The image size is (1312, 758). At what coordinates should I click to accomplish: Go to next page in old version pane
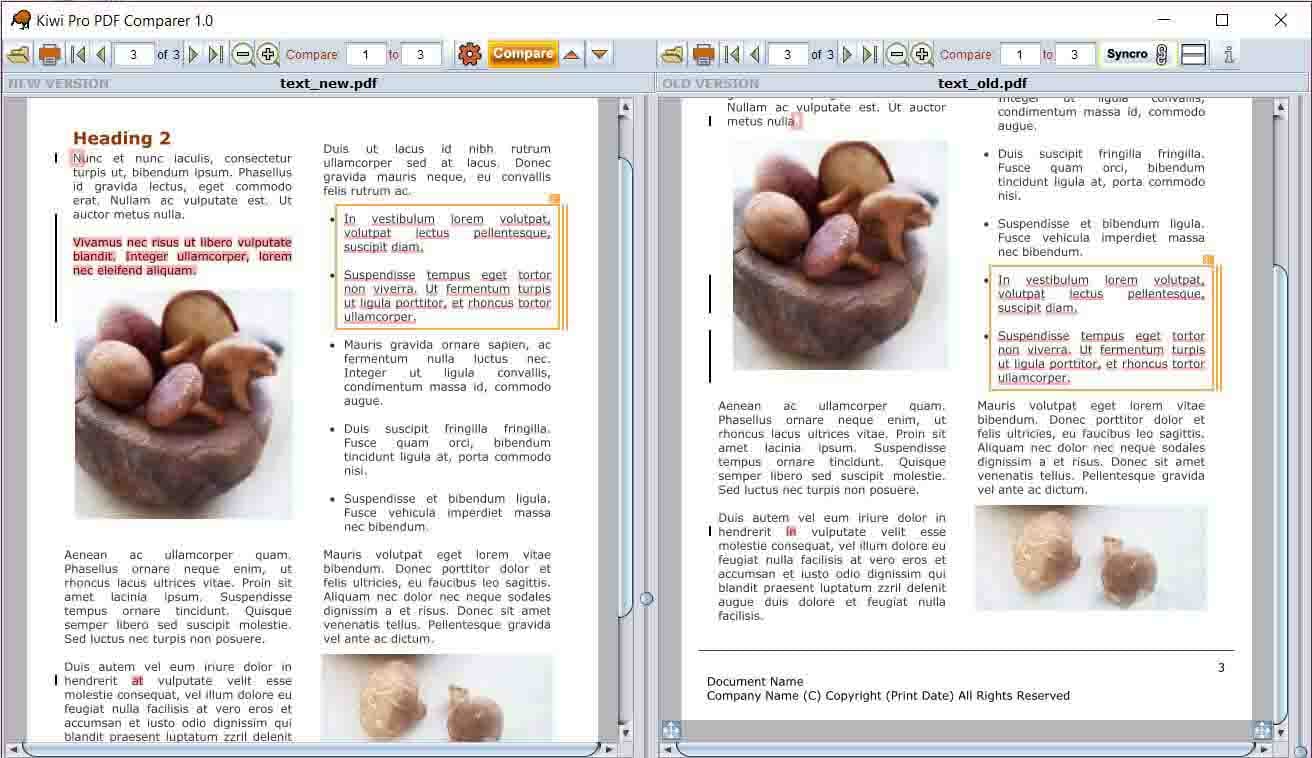point(848,54)
